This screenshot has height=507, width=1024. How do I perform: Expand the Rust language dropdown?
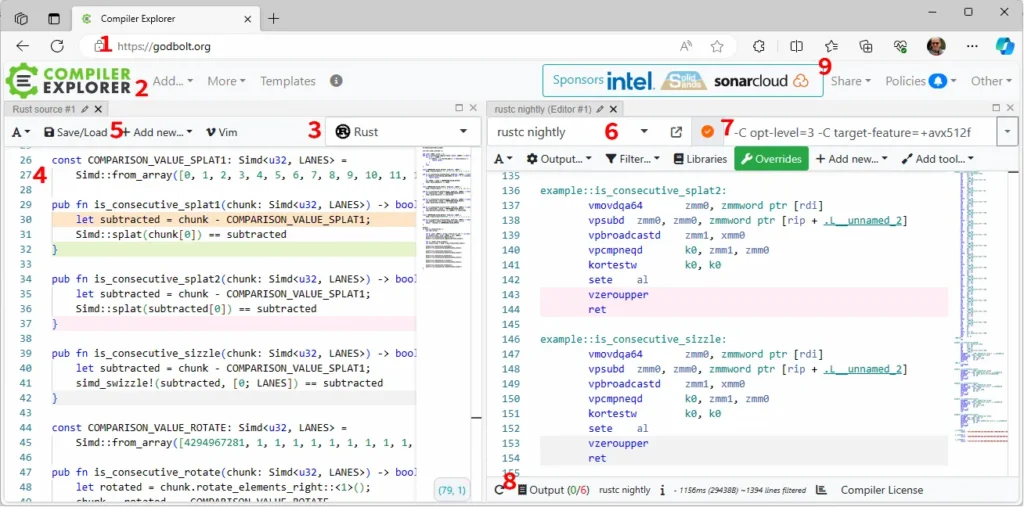click(401, 132)
